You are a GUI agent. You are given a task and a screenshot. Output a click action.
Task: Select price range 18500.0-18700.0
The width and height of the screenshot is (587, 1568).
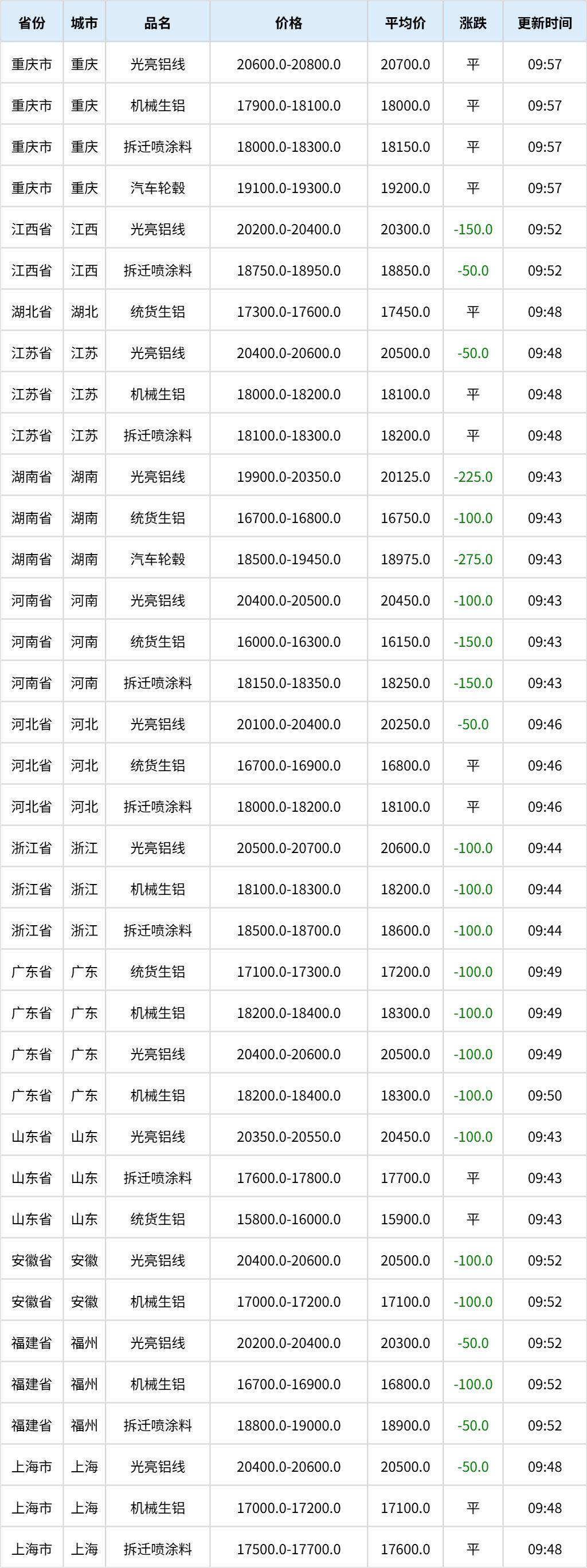(x=289, y=931)
